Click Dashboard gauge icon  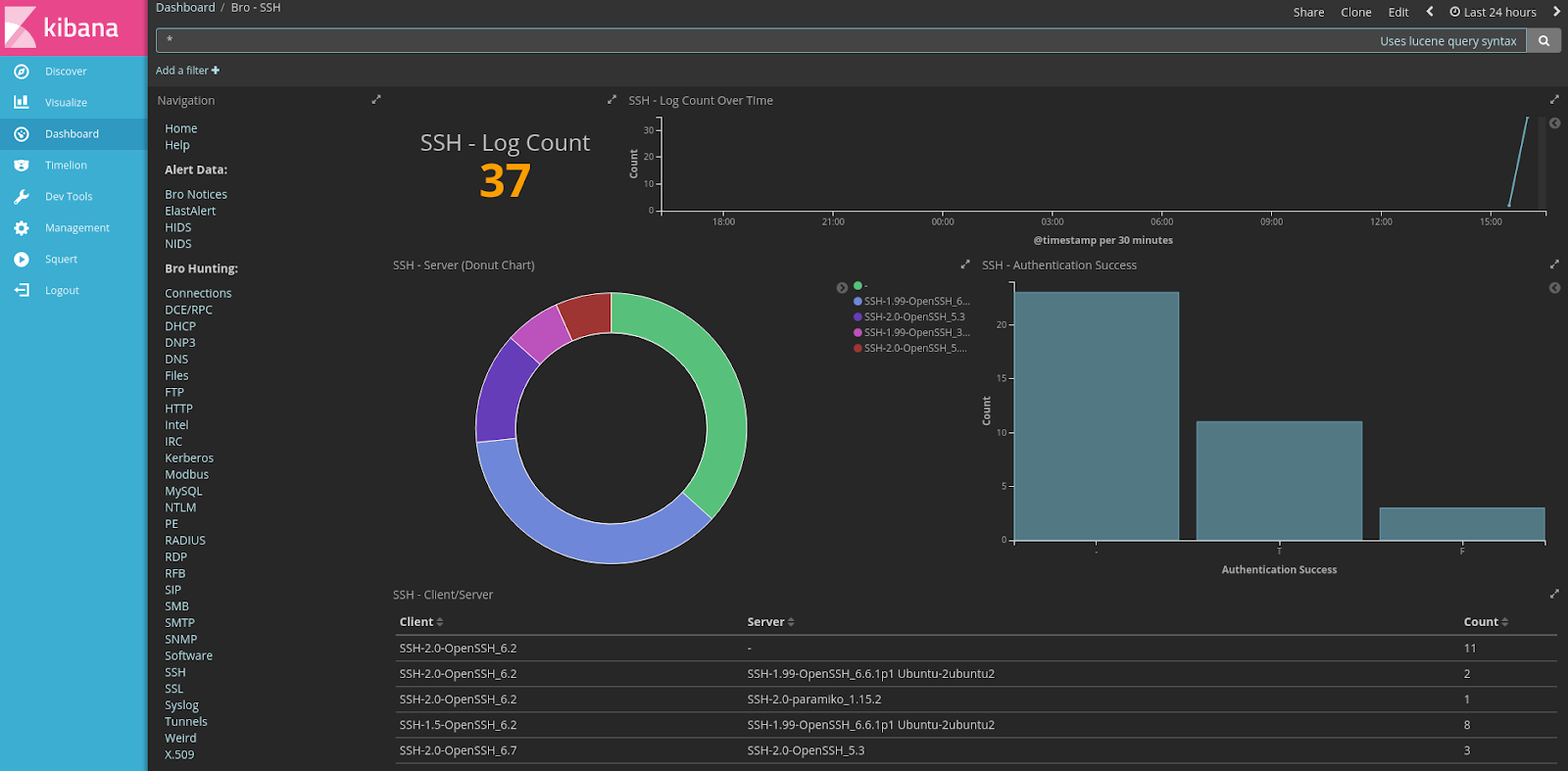(22, 134)
